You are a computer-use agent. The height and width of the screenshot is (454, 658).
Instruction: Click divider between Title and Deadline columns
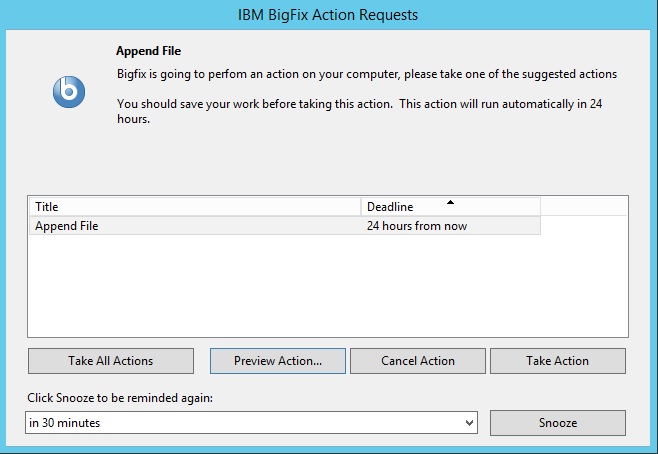tap(361, 207)
